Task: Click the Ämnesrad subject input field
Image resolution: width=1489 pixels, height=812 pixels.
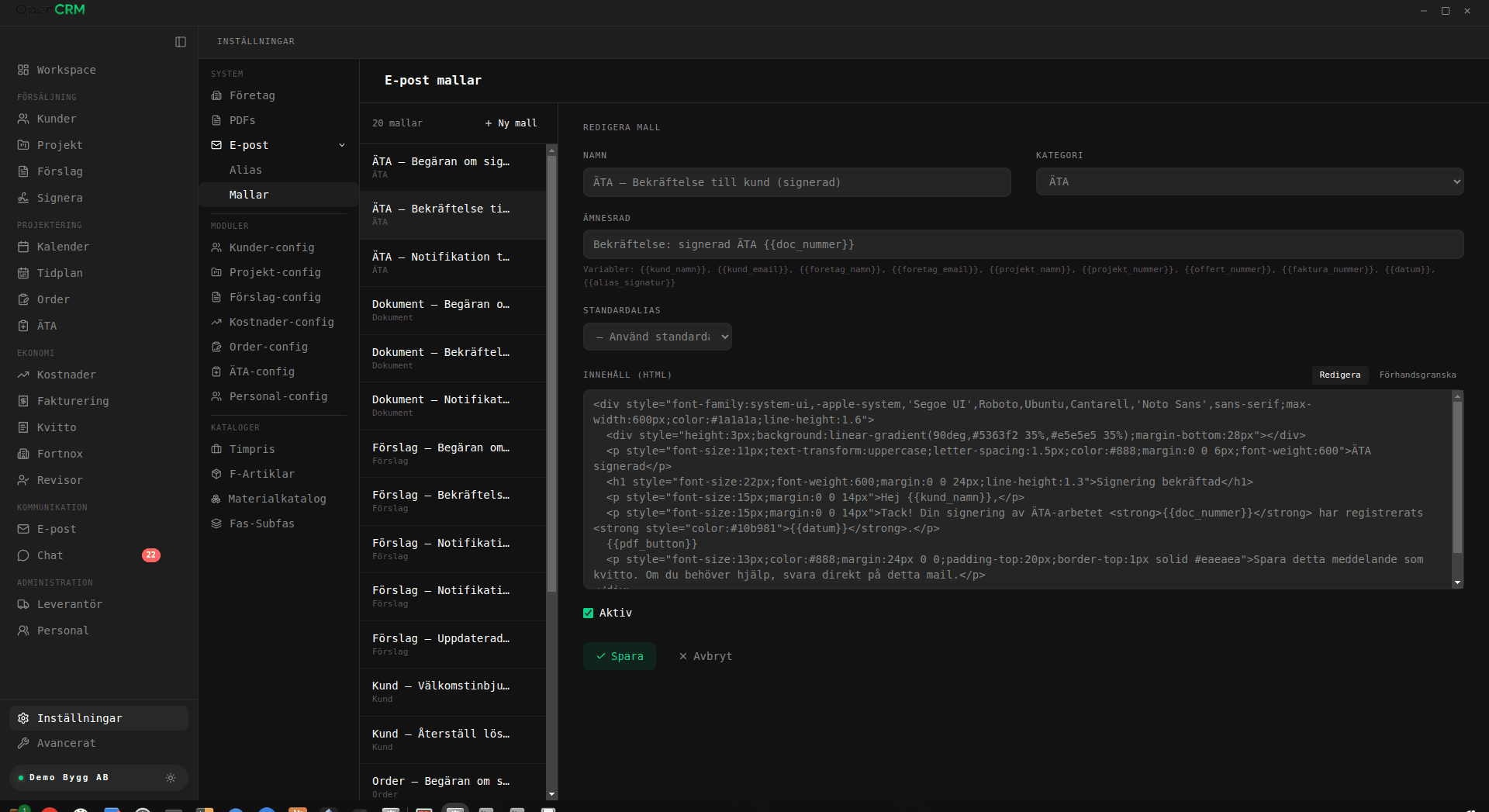Action: coord(1024,244)
